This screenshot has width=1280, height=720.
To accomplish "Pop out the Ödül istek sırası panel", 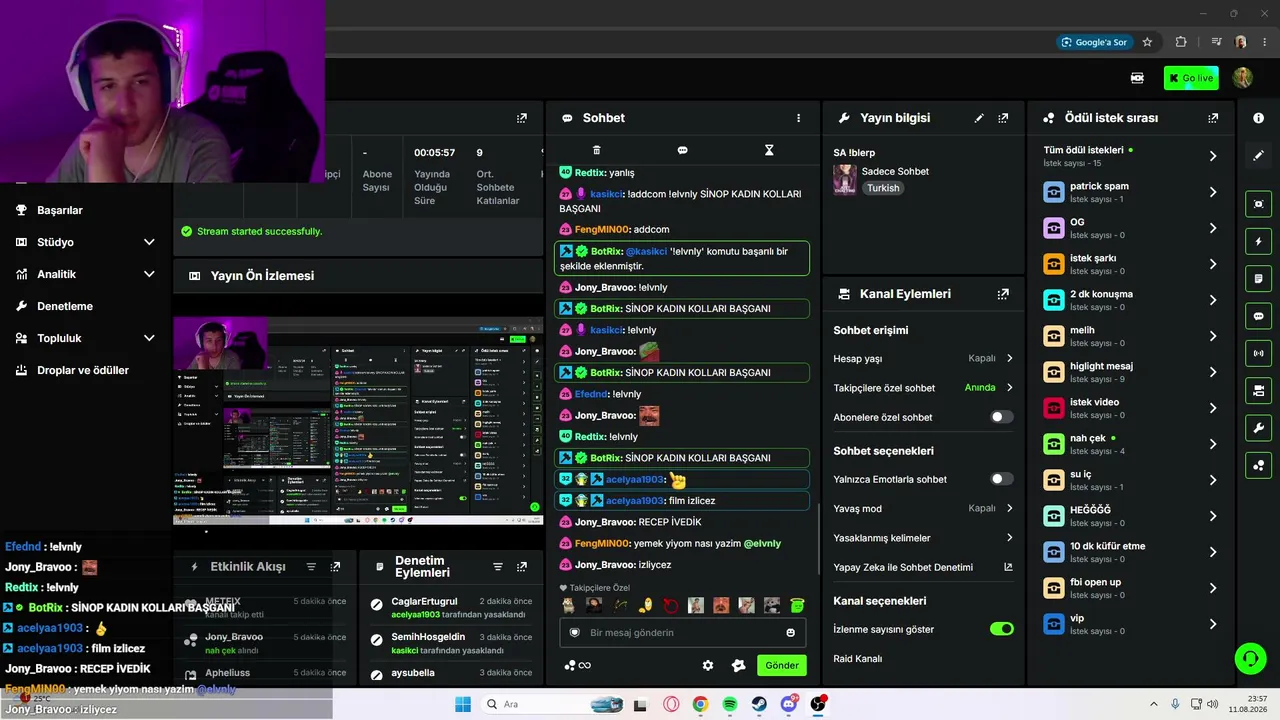I will [1213, 118].
